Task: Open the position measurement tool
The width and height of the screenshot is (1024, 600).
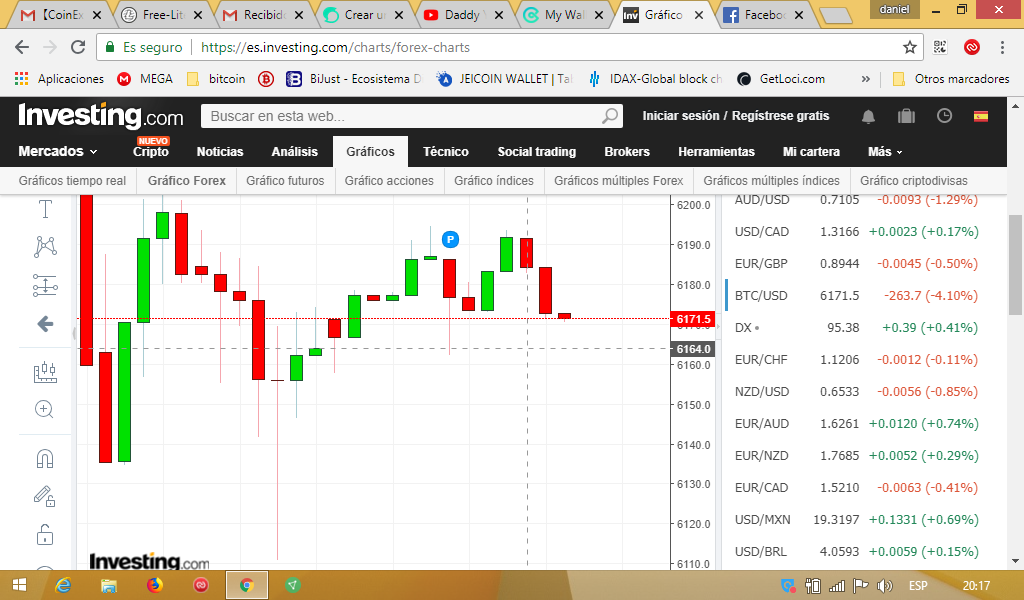Action: [45, 285]
